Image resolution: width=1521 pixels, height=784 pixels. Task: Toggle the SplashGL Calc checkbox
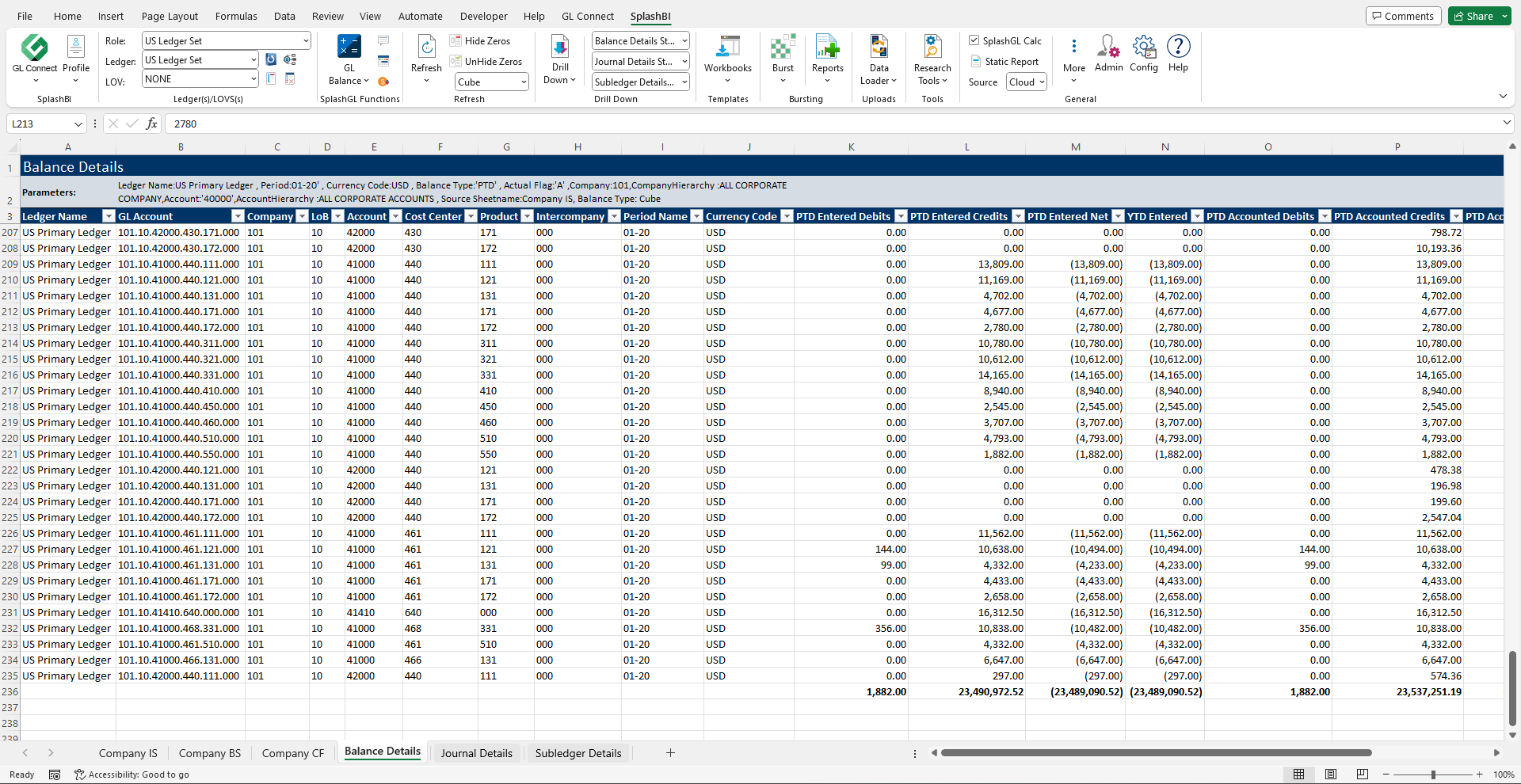(x=974, y=40)
